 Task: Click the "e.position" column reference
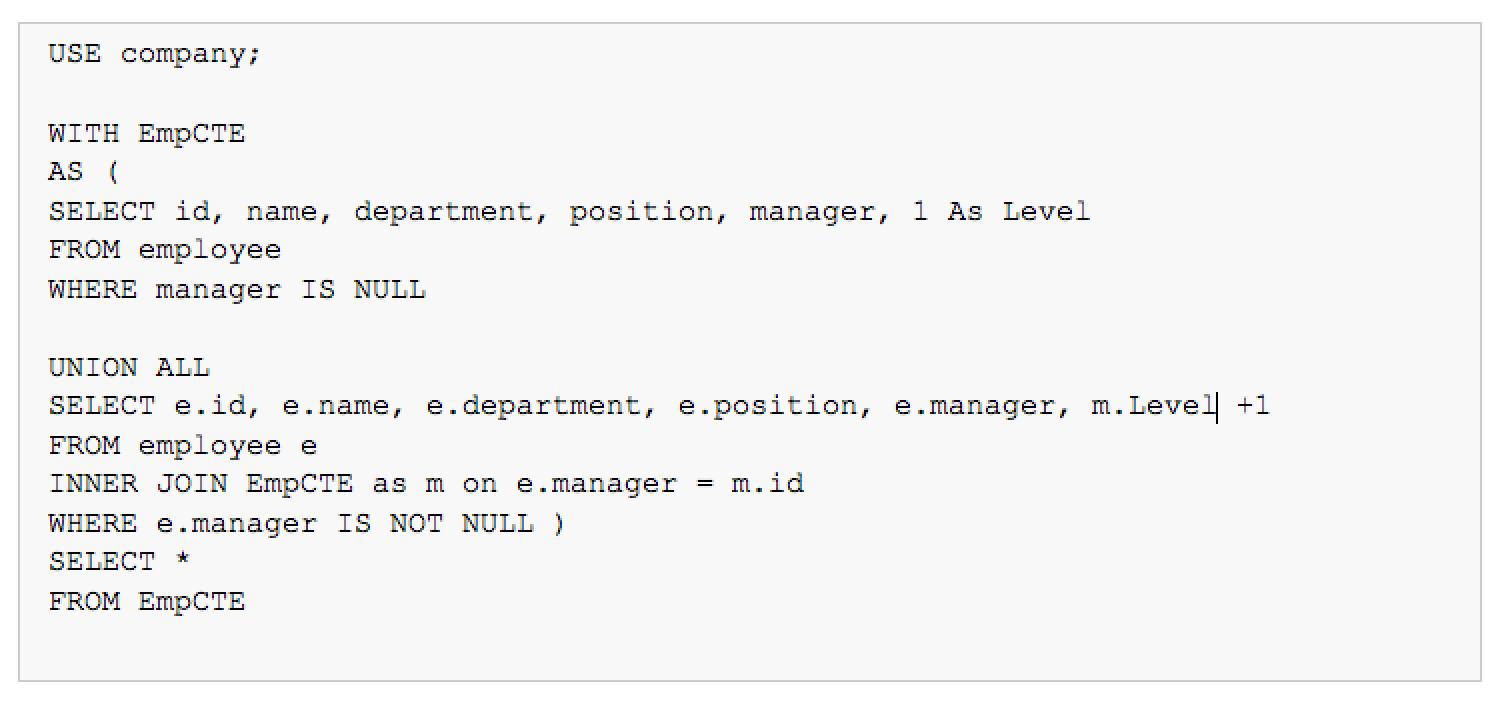(x=767, y=406)
